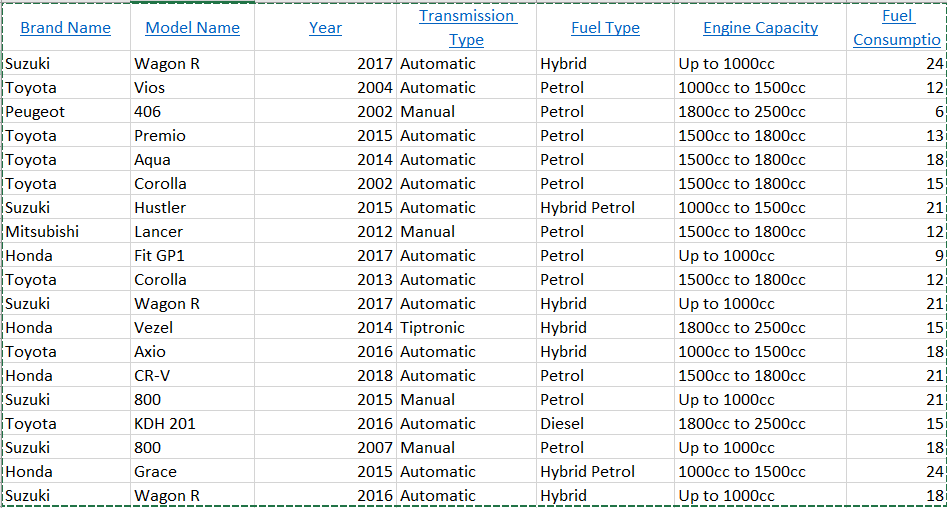Select the Vios model cell
The width and height of the screenshot is (947, 508).
point(193,88)
